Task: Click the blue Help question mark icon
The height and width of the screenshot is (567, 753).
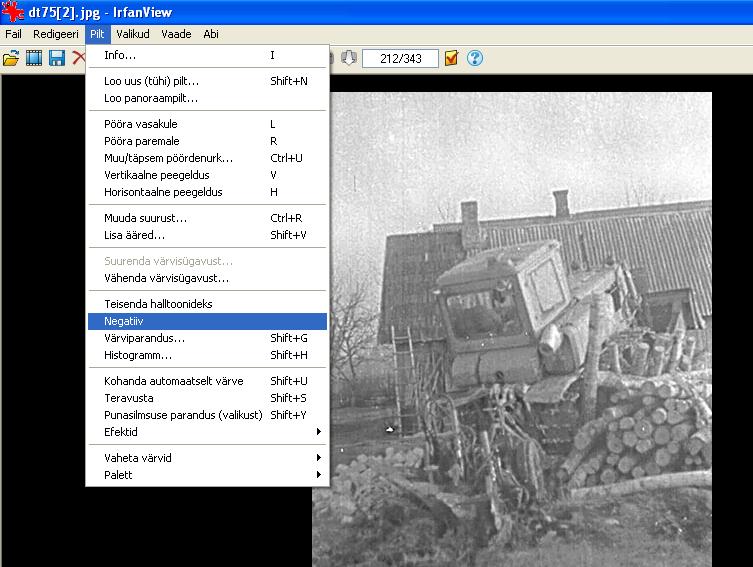Action: coord(475,58)
